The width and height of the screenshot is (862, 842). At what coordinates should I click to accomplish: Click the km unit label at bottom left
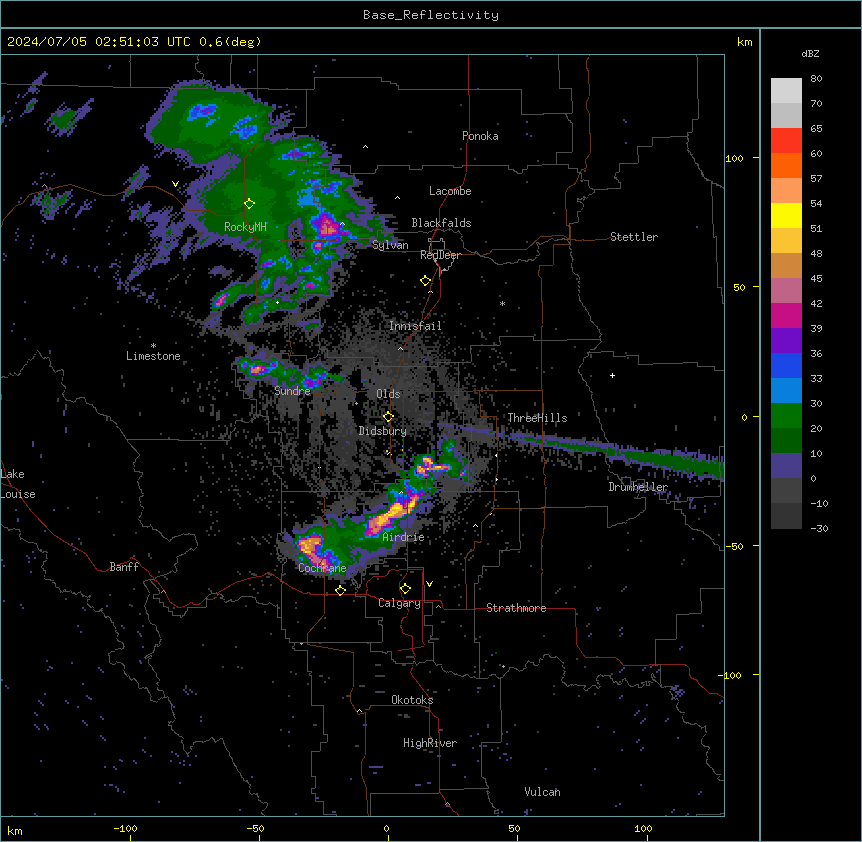tap(15, 830)
